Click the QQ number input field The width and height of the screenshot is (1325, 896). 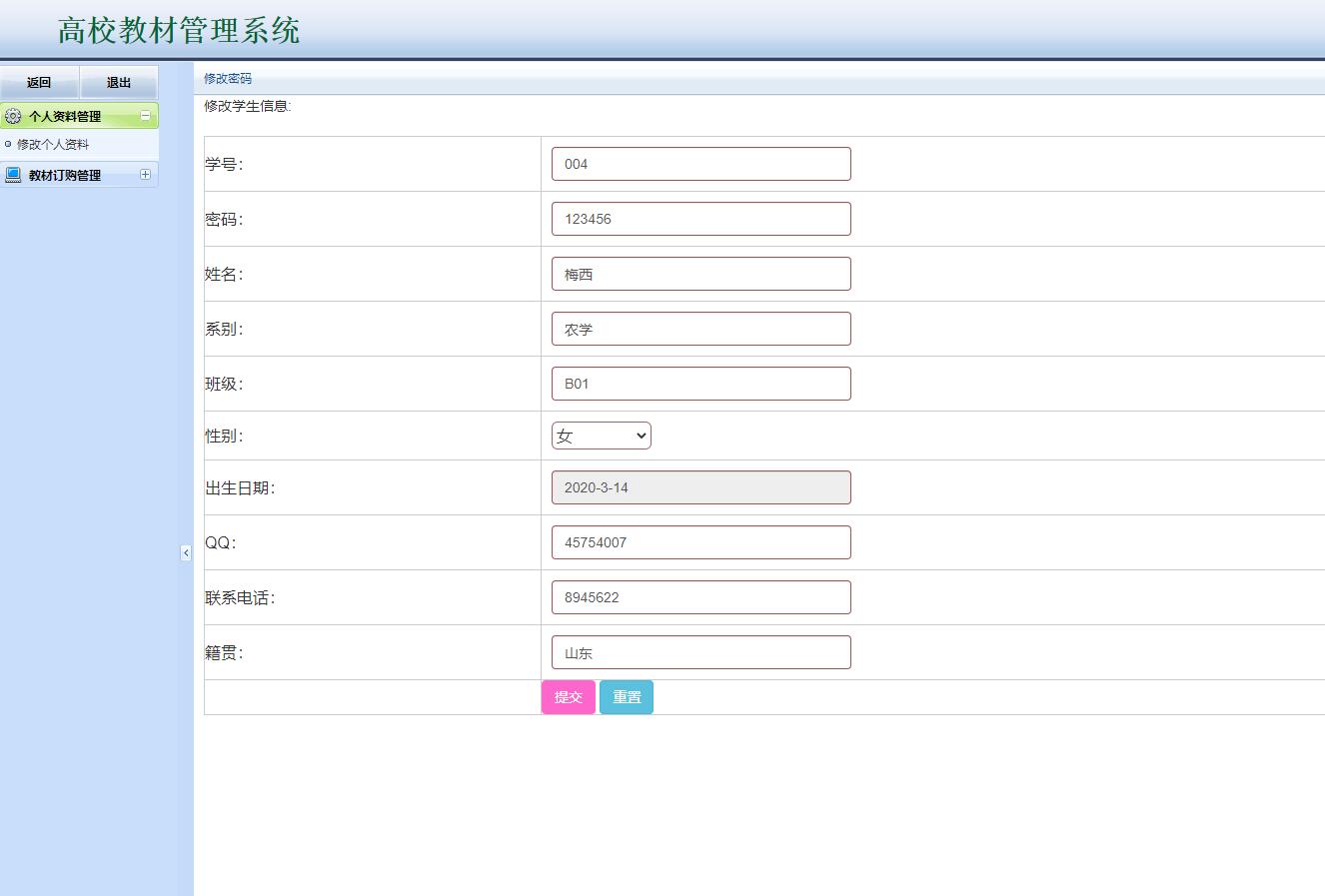pos(700,541)
